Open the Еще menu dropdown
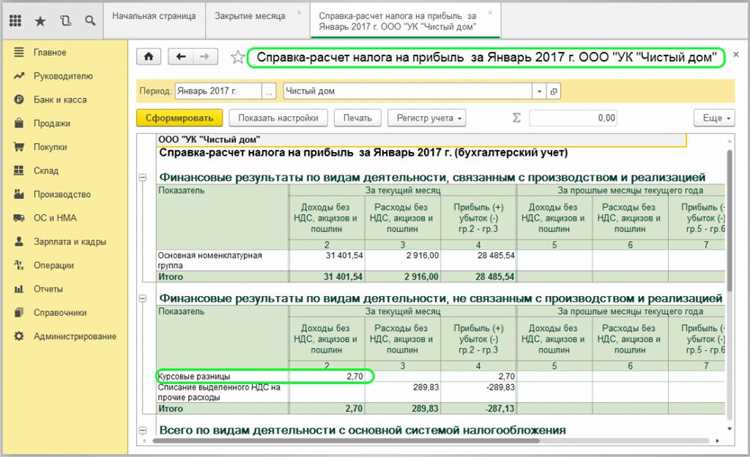Image resolution: width=750 pixels, height=457 pixels. (x=714, y=118)
